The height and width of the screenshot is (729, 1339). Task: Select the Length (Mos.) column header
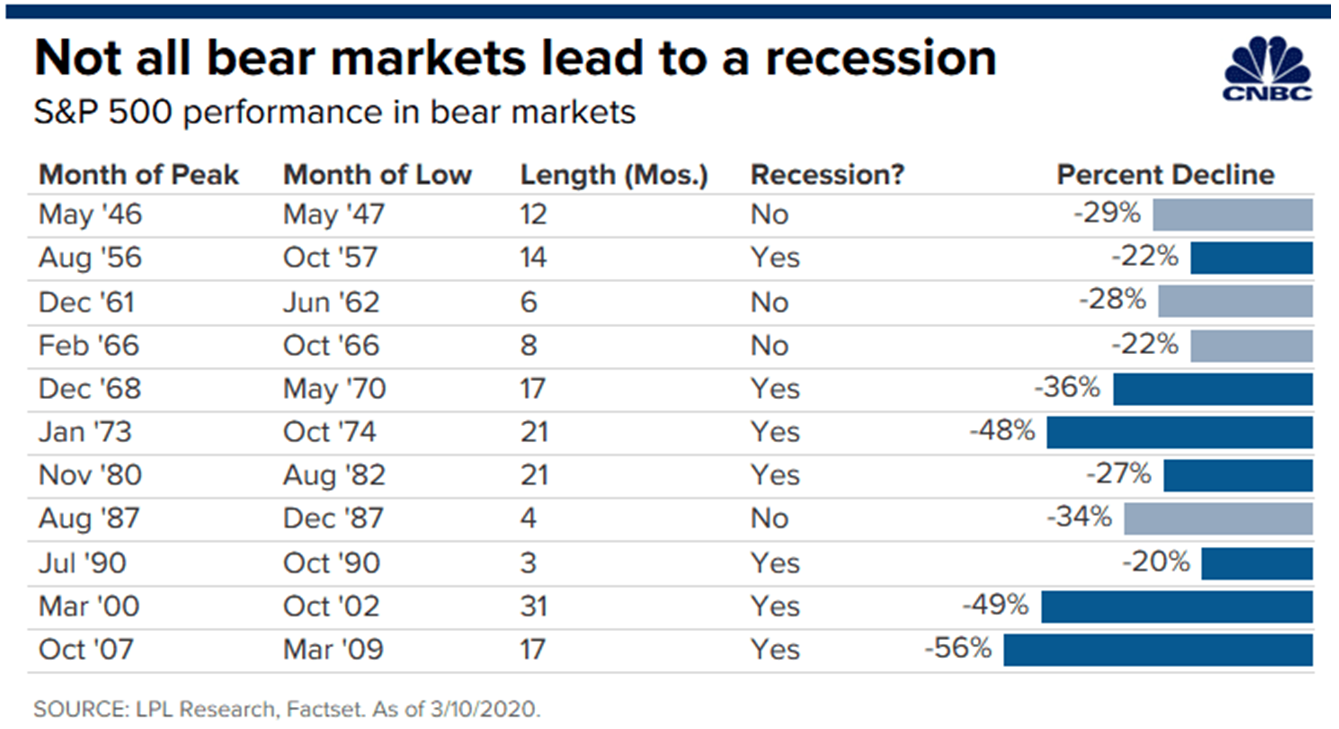(x=614, y=175)
